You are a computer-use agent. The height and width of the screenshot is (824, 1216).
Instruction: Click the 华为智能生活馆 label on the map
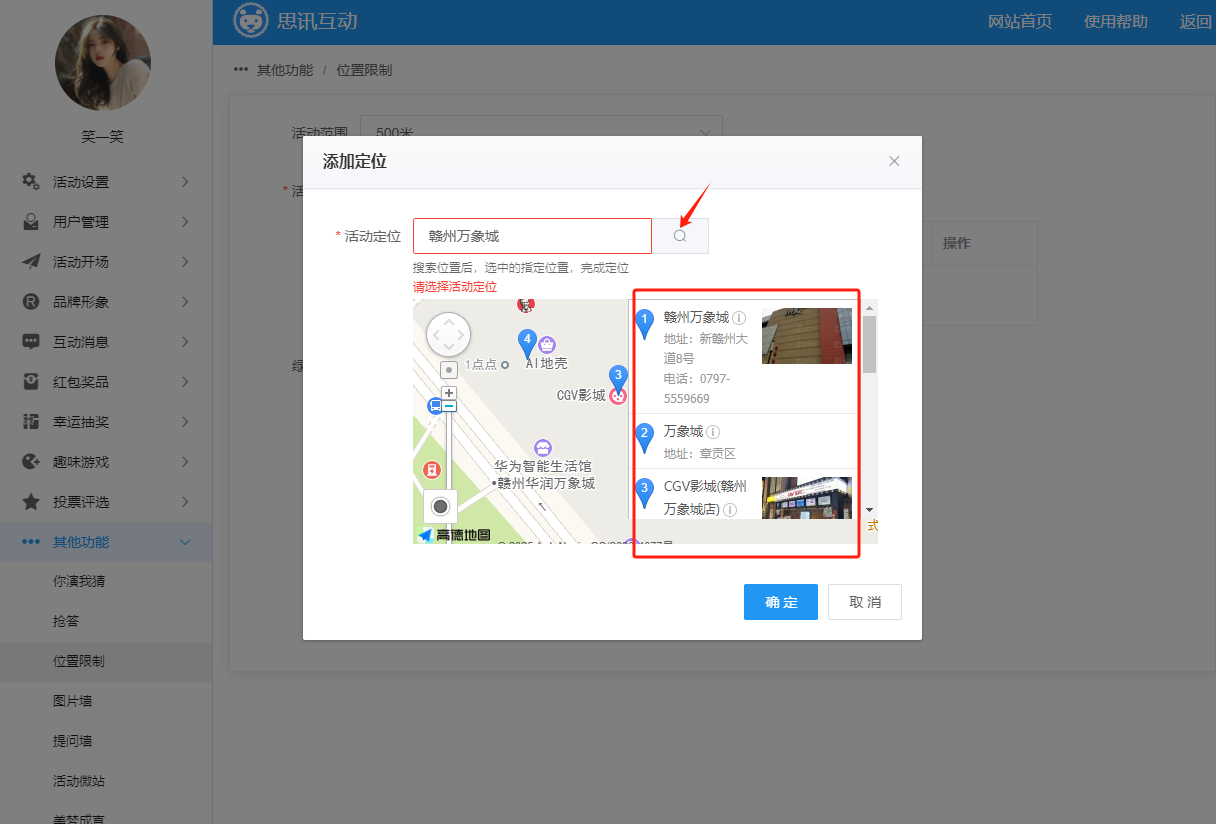(x=543, y=466)
